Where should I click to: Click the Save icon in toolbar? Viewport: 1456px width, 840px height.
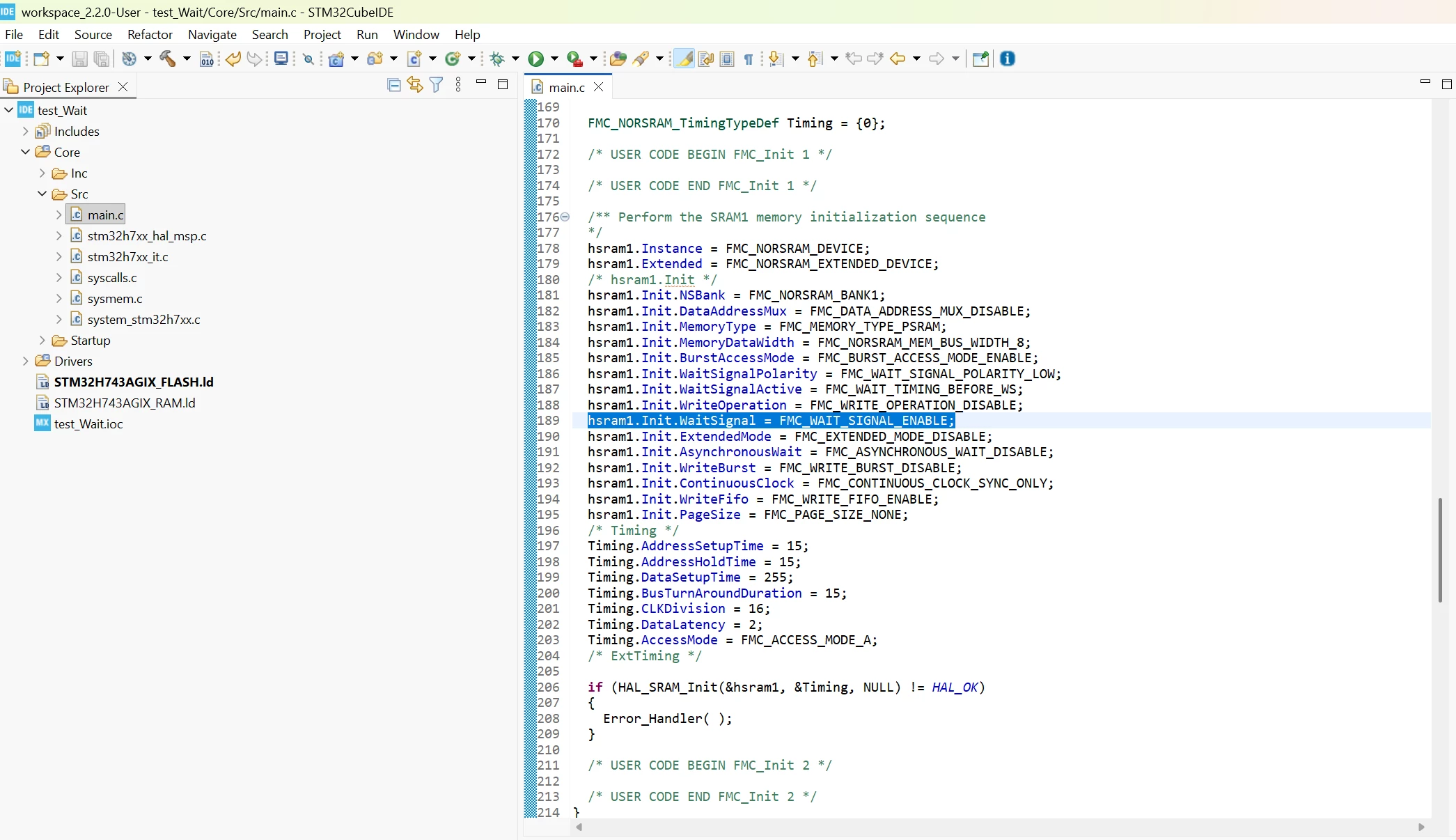coord(80,59)
